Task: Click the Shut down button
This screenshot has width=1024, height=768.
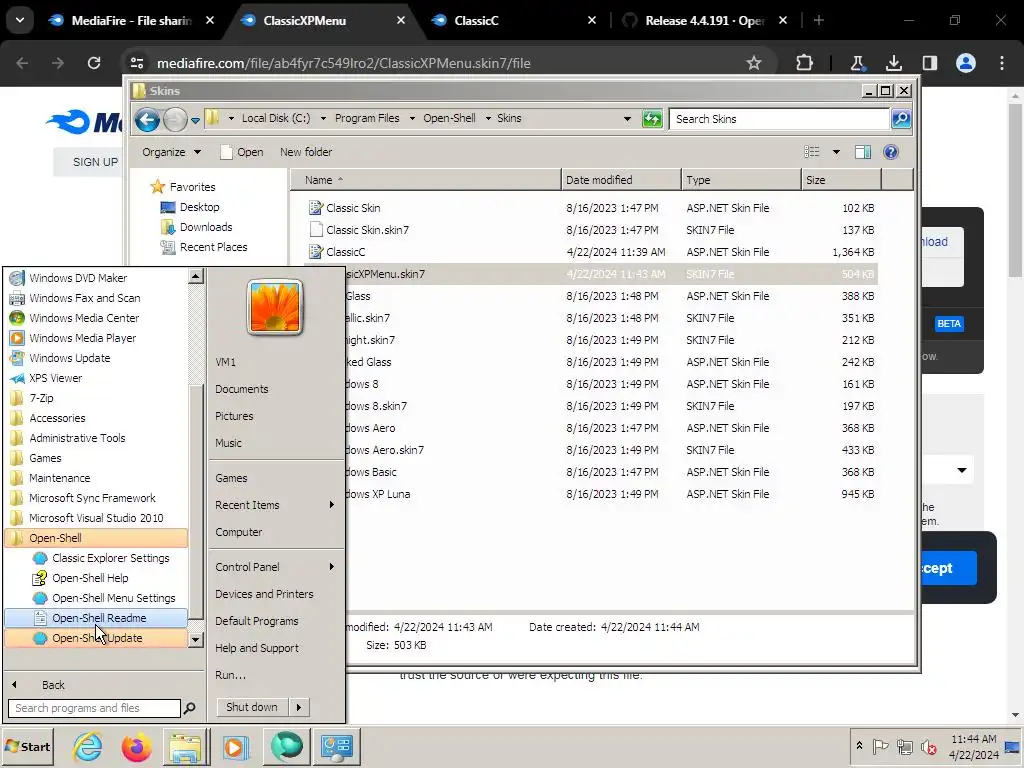Action: 251,707
